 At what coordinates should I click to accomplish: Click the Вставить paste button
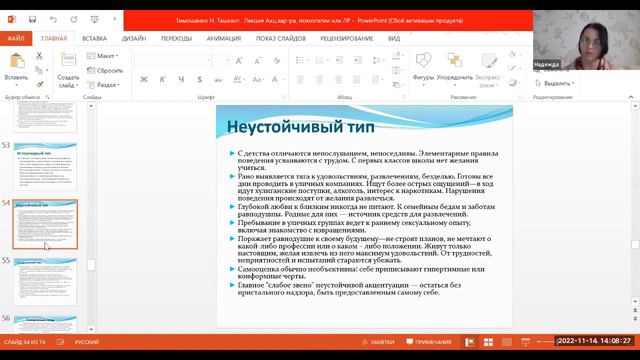(x=16, y=69)
